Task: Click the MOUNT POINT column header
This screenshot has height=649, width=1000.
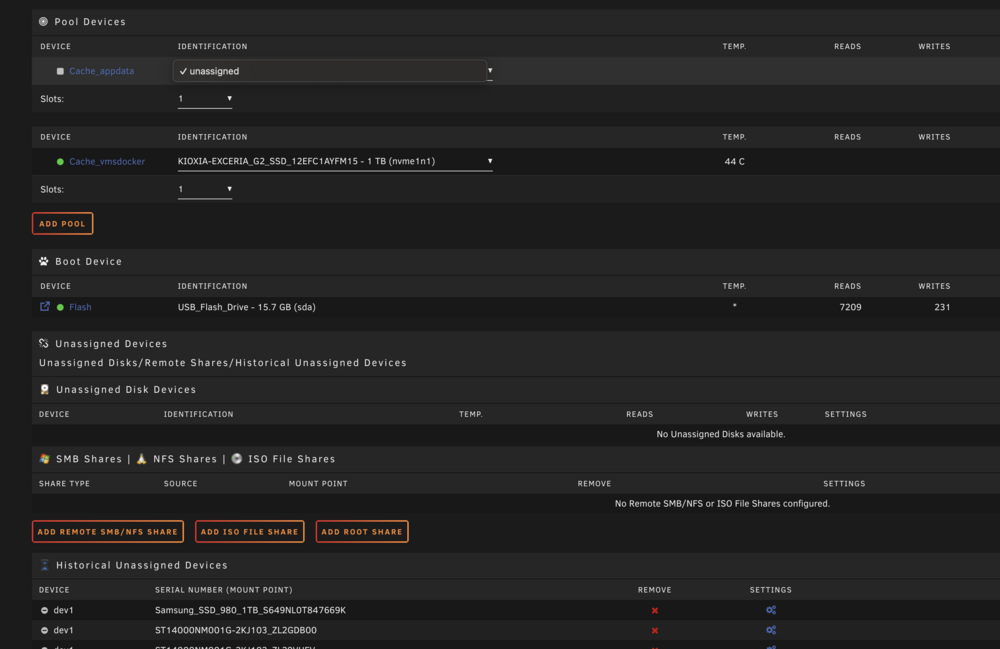Action: click(x=318, y=484)
